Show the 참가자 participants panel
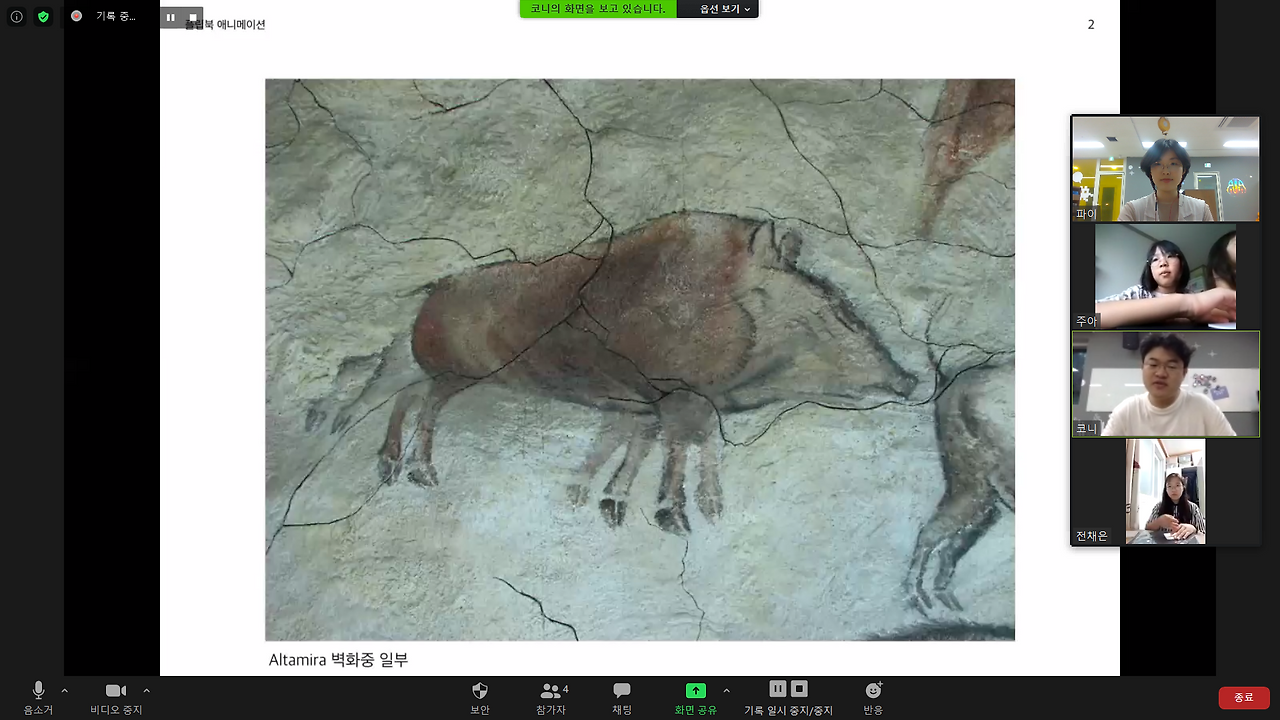Image resolution: width=1280 pixels, height=720 pixels. (551, 698)
